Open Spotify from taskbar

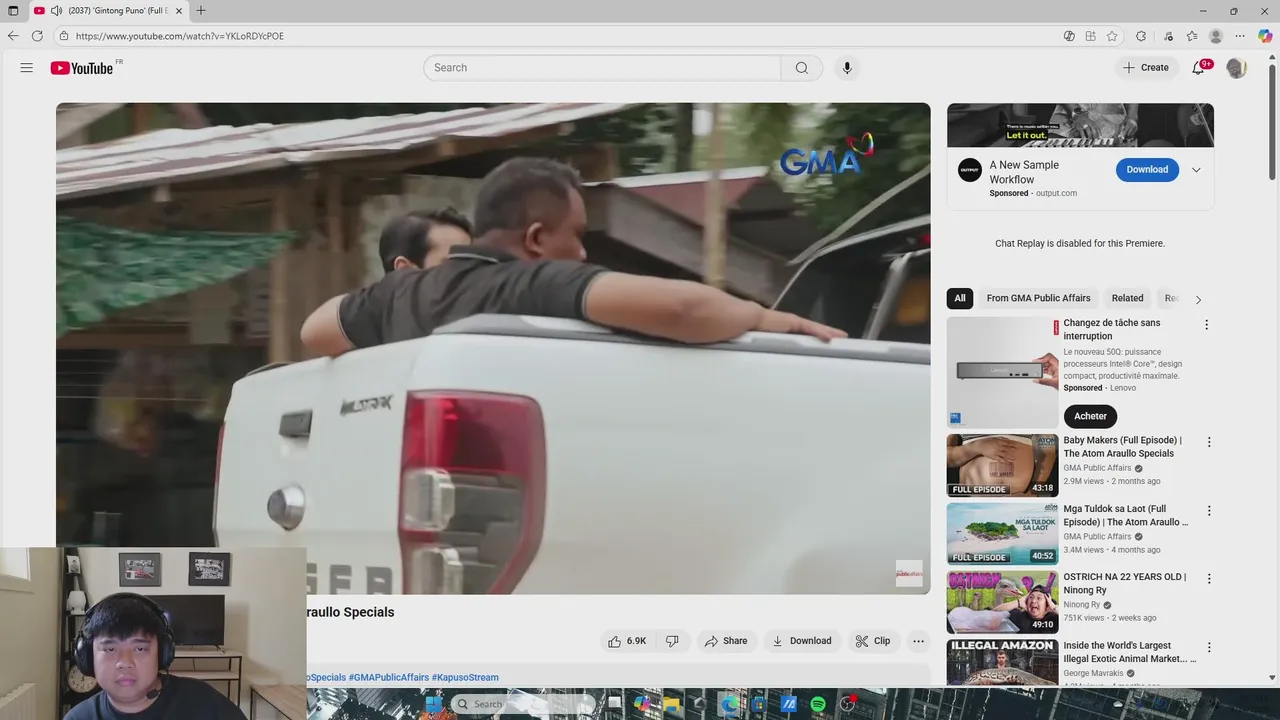(x=818, y=704)
